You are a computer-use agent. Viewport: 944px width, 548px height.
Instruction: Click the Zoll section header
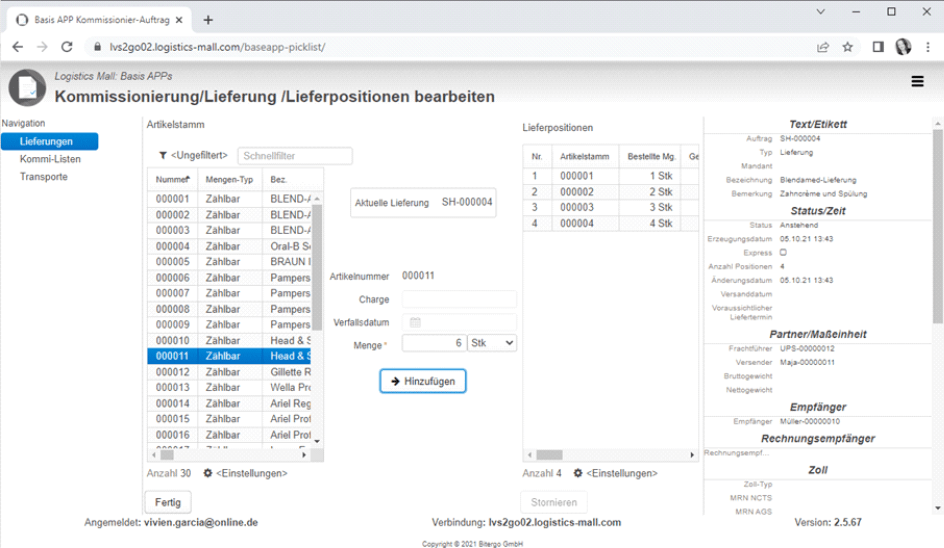click(818, 470)
